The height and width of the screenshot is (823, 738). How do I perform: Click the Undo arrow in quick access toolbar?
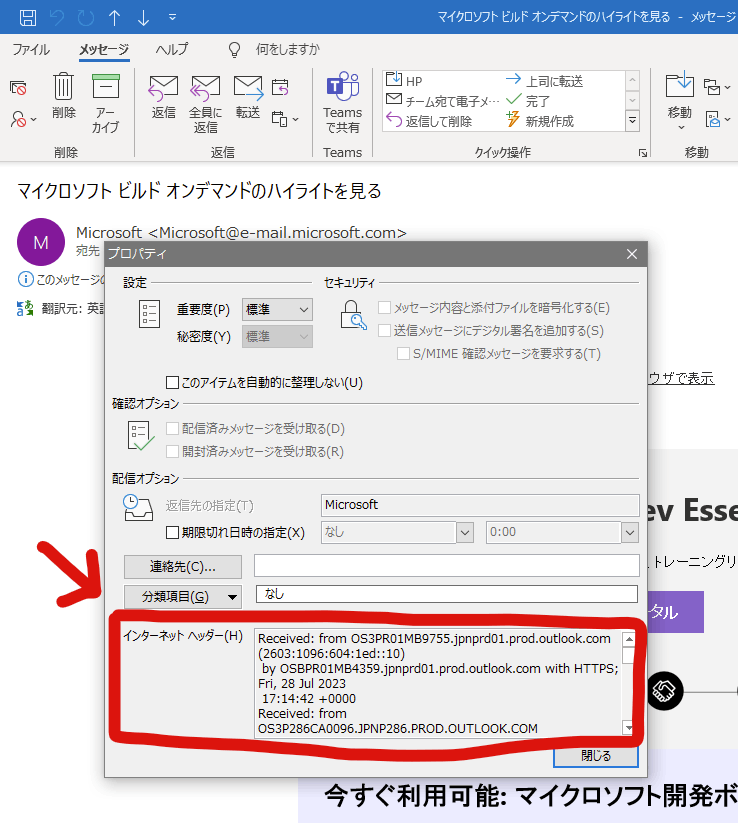pos(57,17)
